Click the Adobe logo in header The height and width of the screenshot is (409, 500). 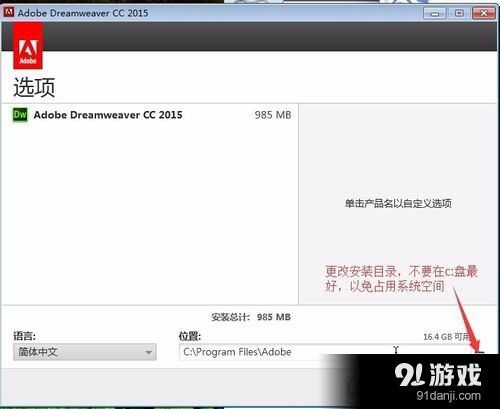(x=28, y=46)
